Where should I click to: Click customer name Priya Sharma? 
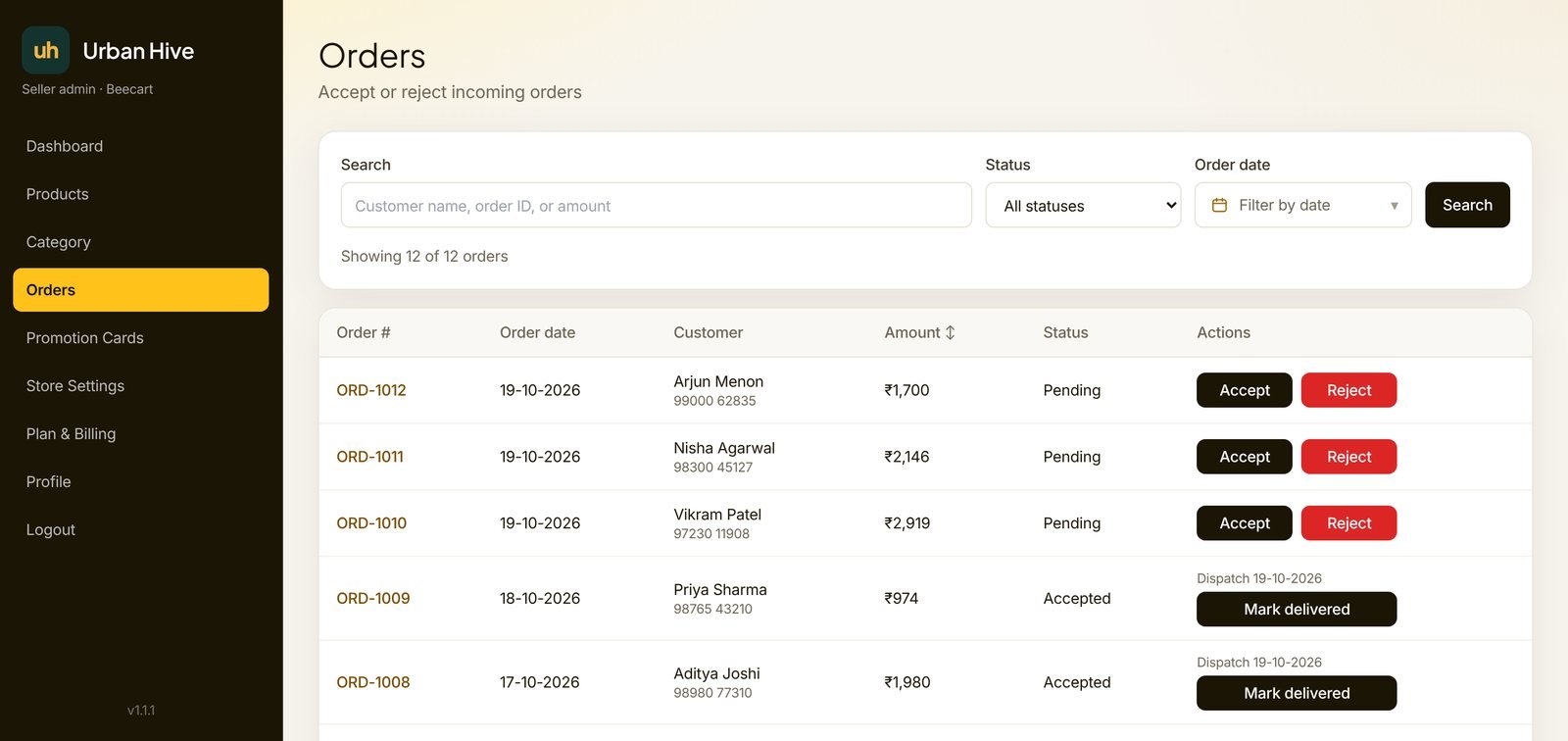coord(720,589)
